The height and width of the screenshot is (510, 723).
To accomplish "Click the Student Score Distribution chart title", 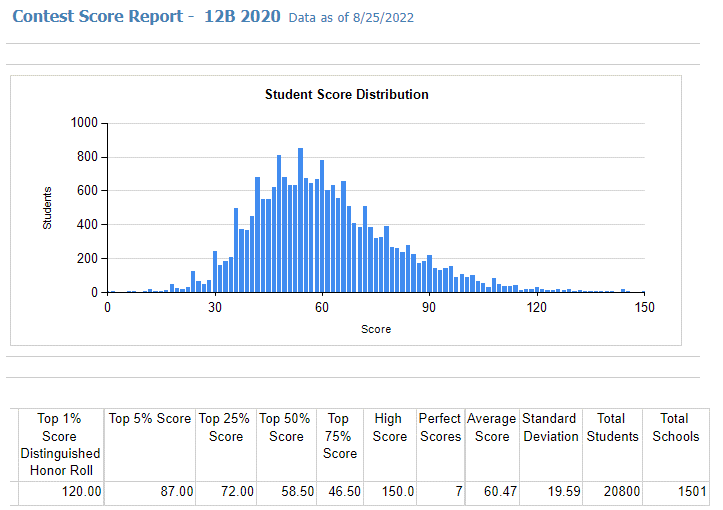I will (346, 95).
